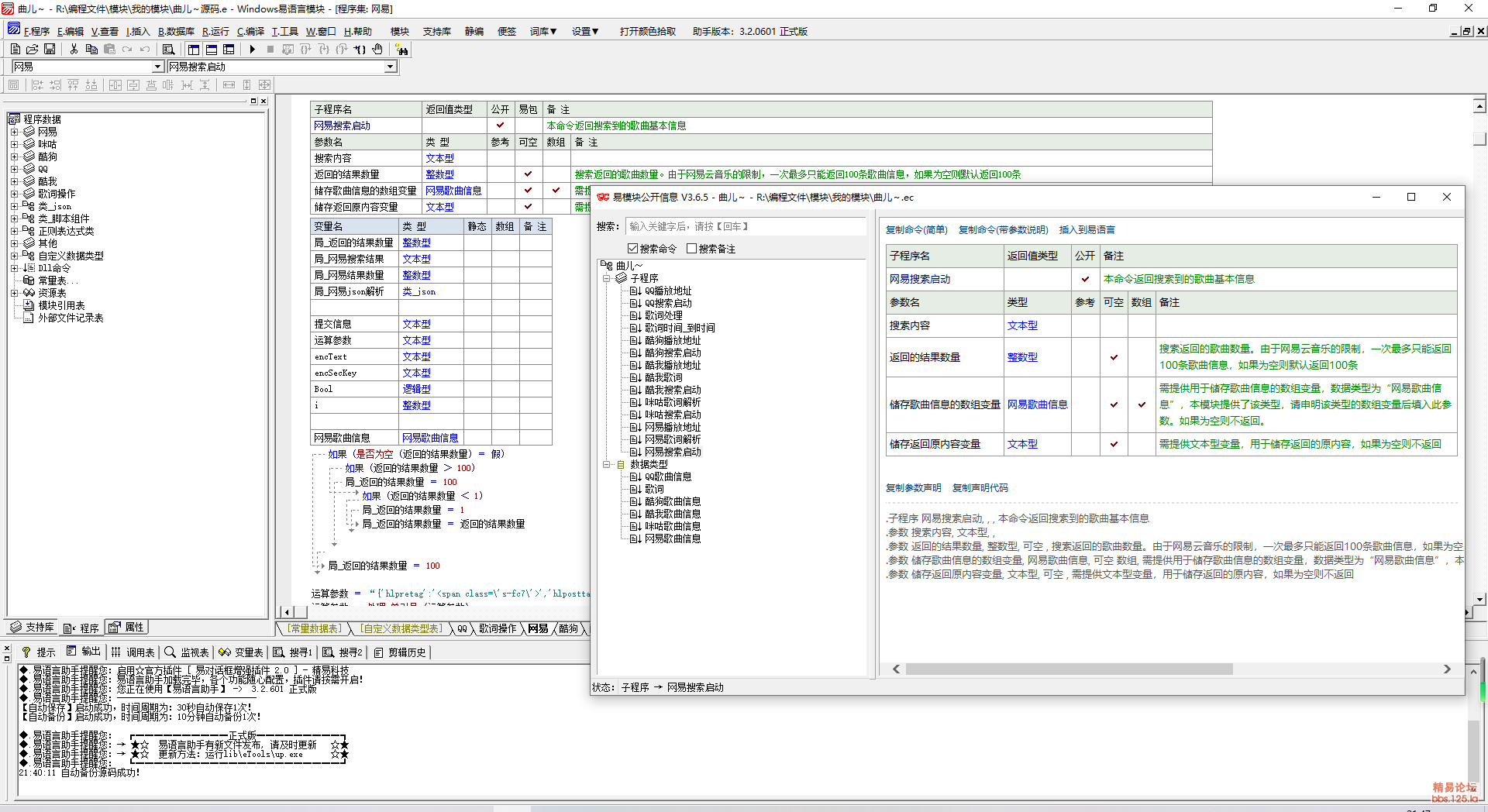
Task: Close the bottom output panel with X
Action: click(x=7, y=649)
